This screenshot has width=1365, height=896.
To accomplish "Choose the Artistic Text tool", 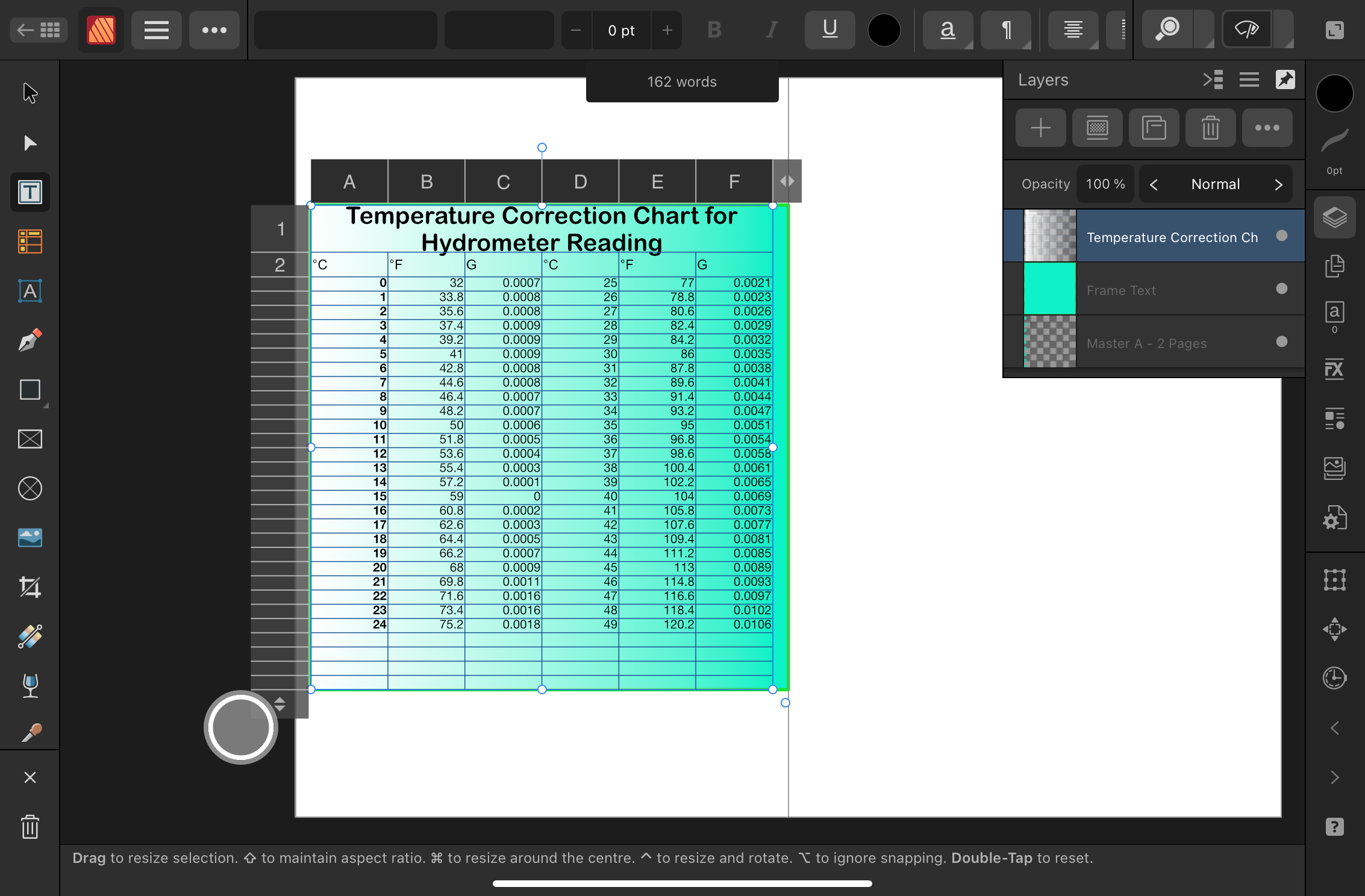I will (30, 291).
